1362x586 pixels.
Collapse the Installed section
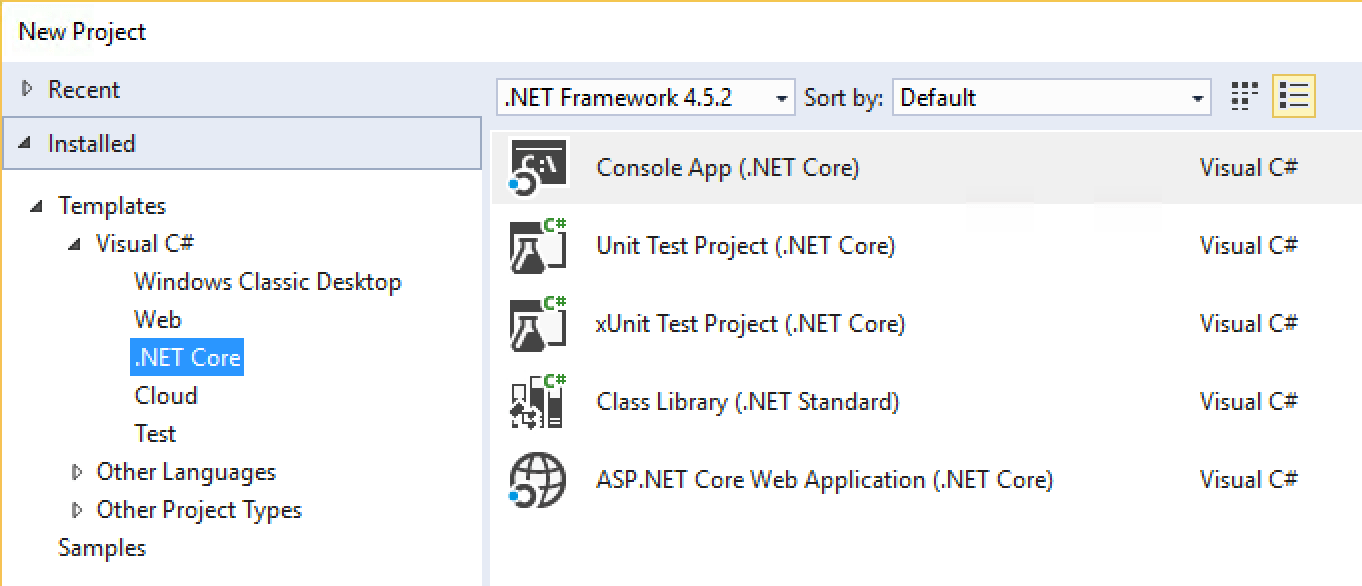(24, 143)
